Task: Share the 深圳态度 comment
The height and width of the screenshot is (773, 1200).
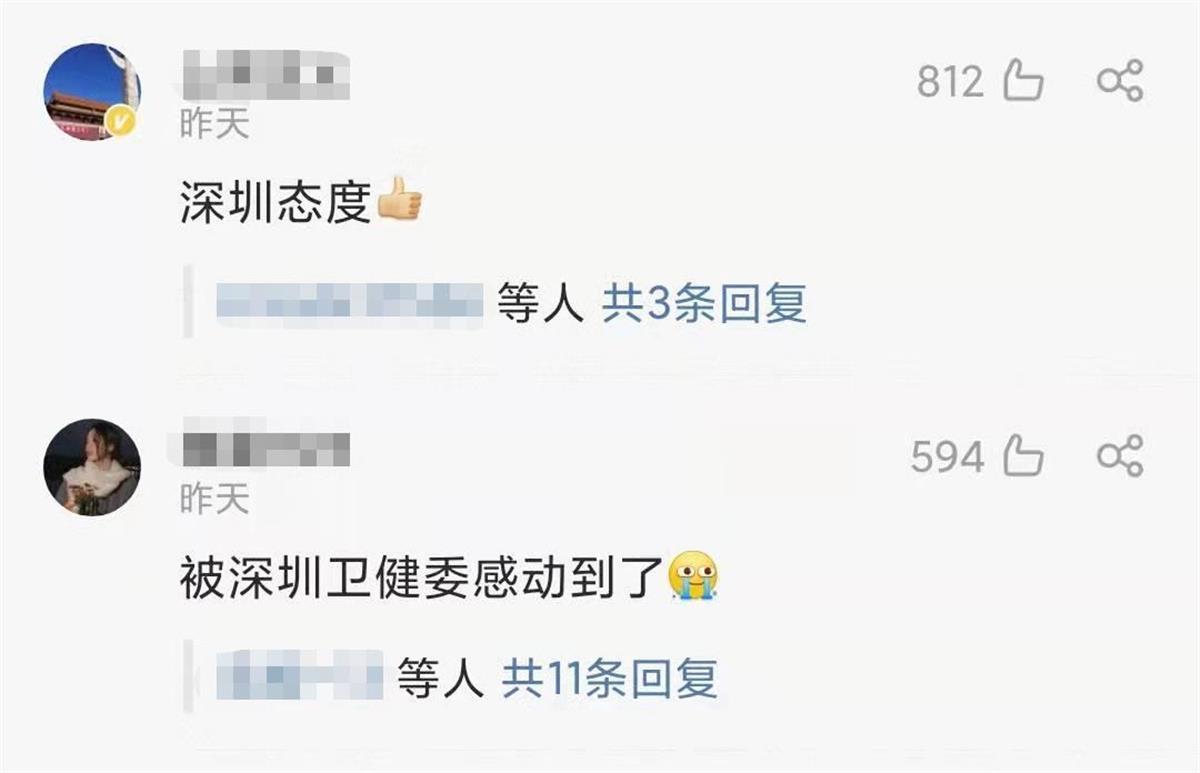Action: [x=1119, y=81]
